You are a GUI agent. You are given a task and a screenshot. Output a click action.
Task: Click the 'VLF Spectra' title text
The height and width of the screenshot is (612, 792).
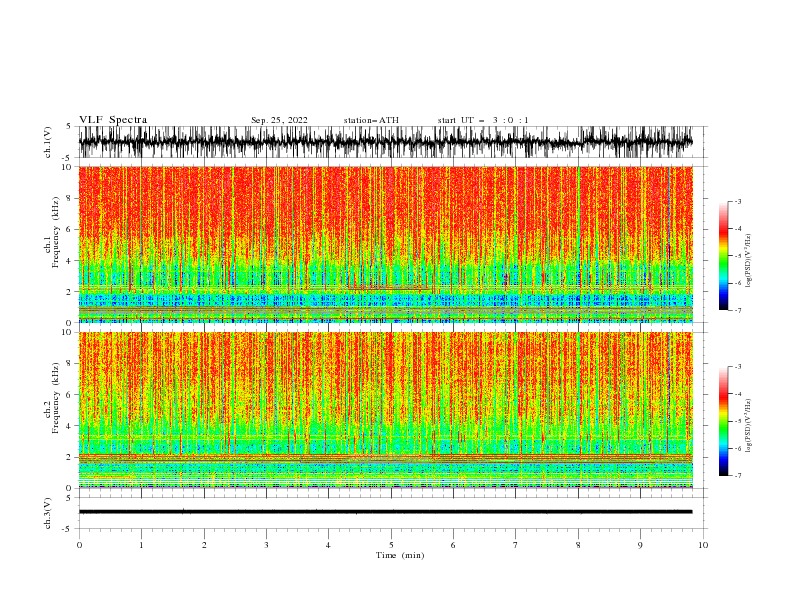coord(113,120)
